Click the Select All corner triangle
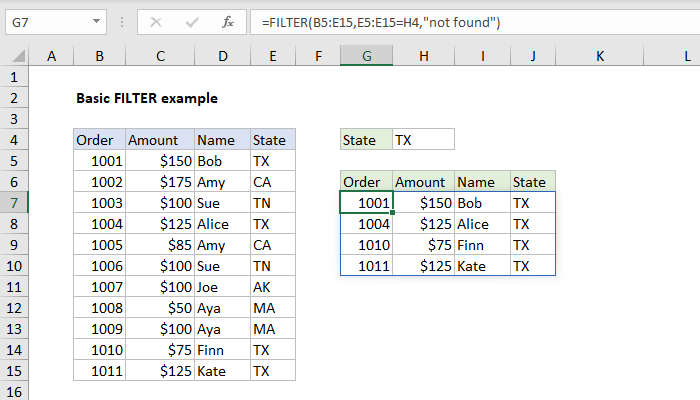The image size is (700, 400). pos(19,56)
